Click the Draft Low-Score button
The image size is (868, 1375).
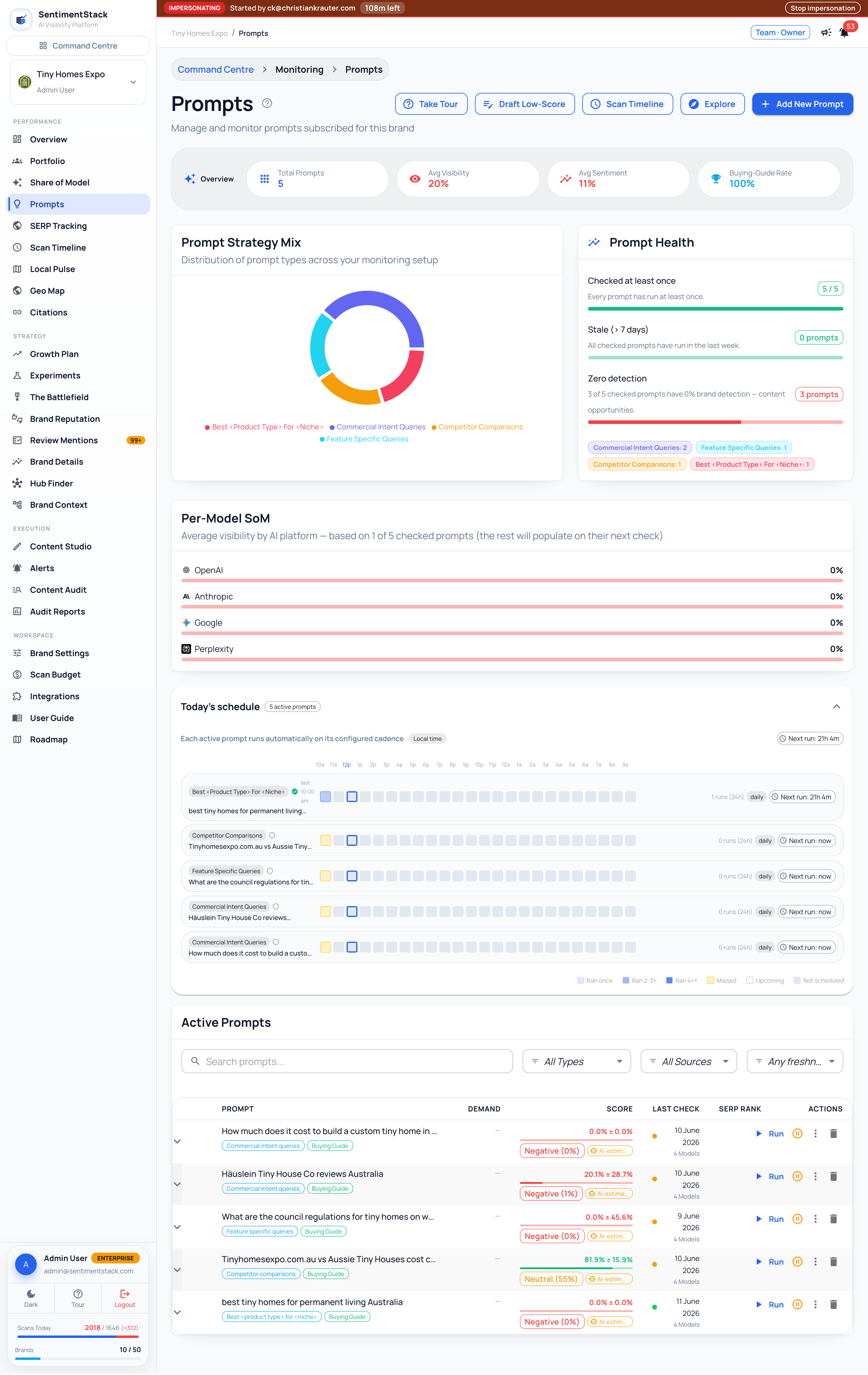tap(524, 104)
